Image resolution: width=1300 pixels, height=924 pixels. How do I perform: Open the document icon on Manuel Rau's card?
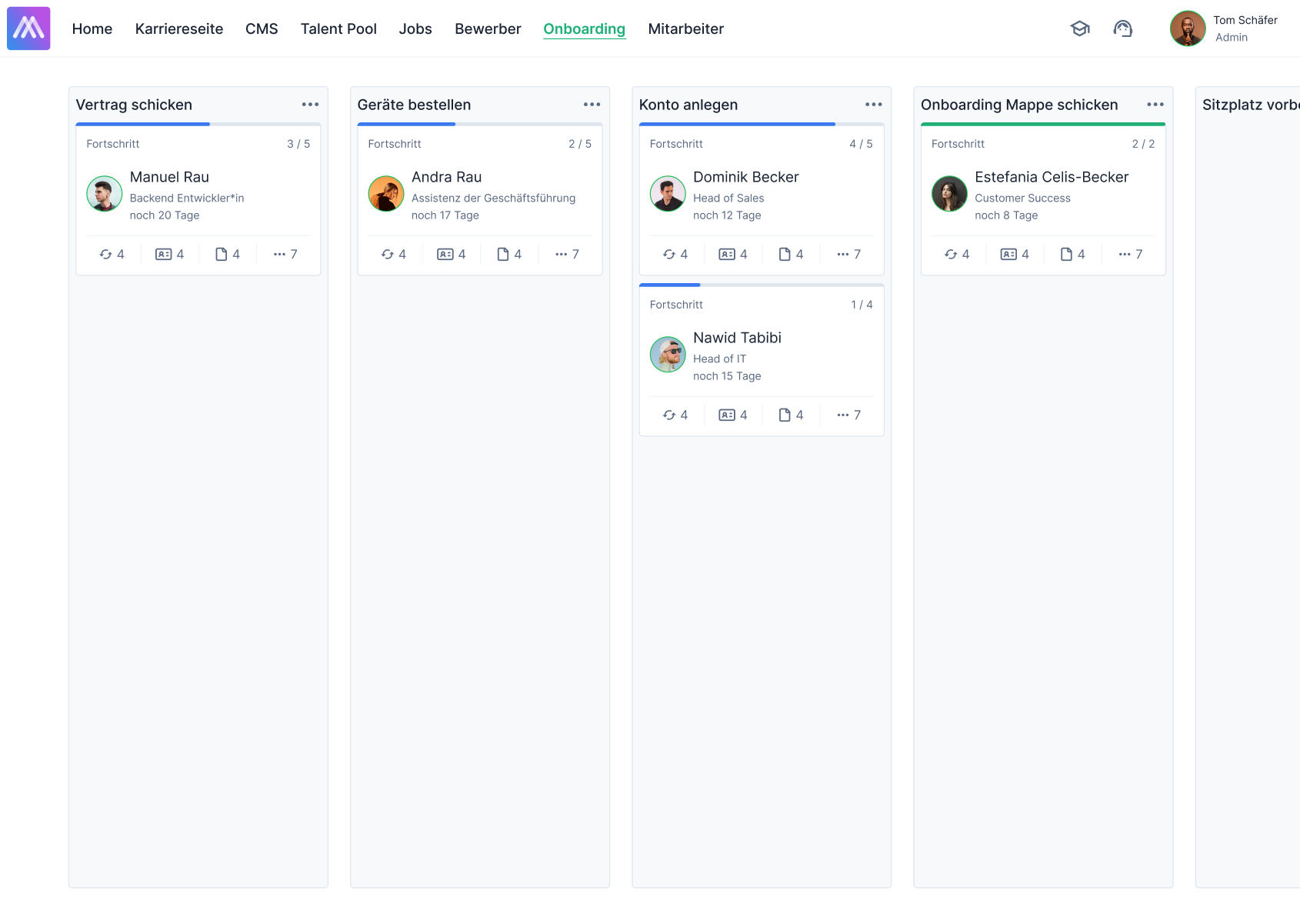pyautogui.click(x=222, y=253)
